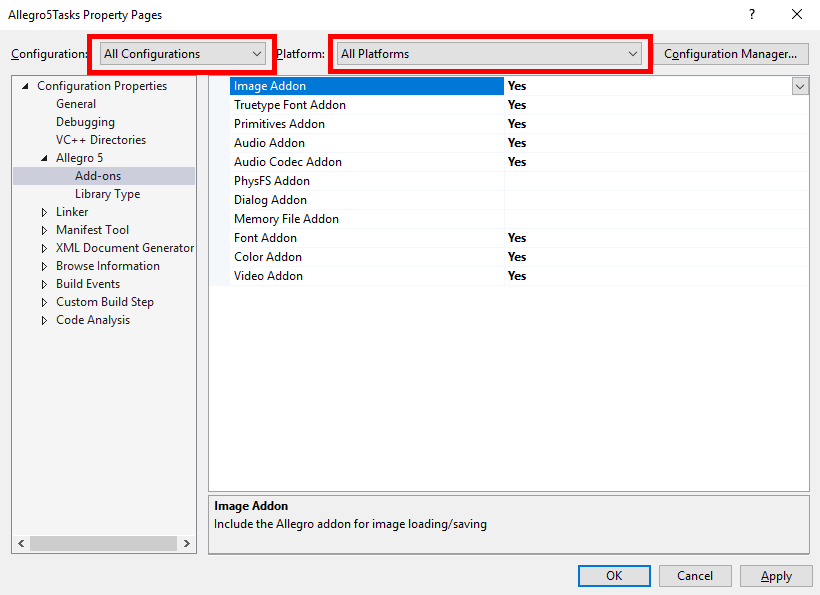Select Build Events label in the tree
This screenshot has height=595, width=820.
[88, 284]
